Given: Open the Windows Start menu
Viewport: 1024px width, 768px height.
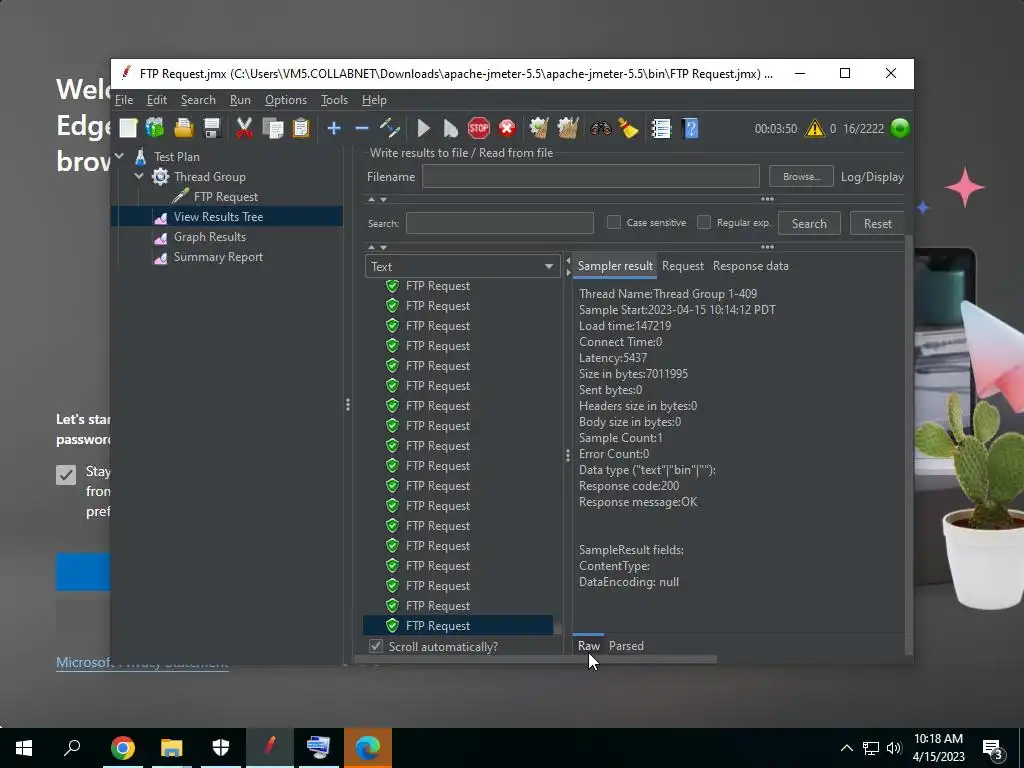Looking at the screenshot, I should pyautogui.click(x=24, y=747).
